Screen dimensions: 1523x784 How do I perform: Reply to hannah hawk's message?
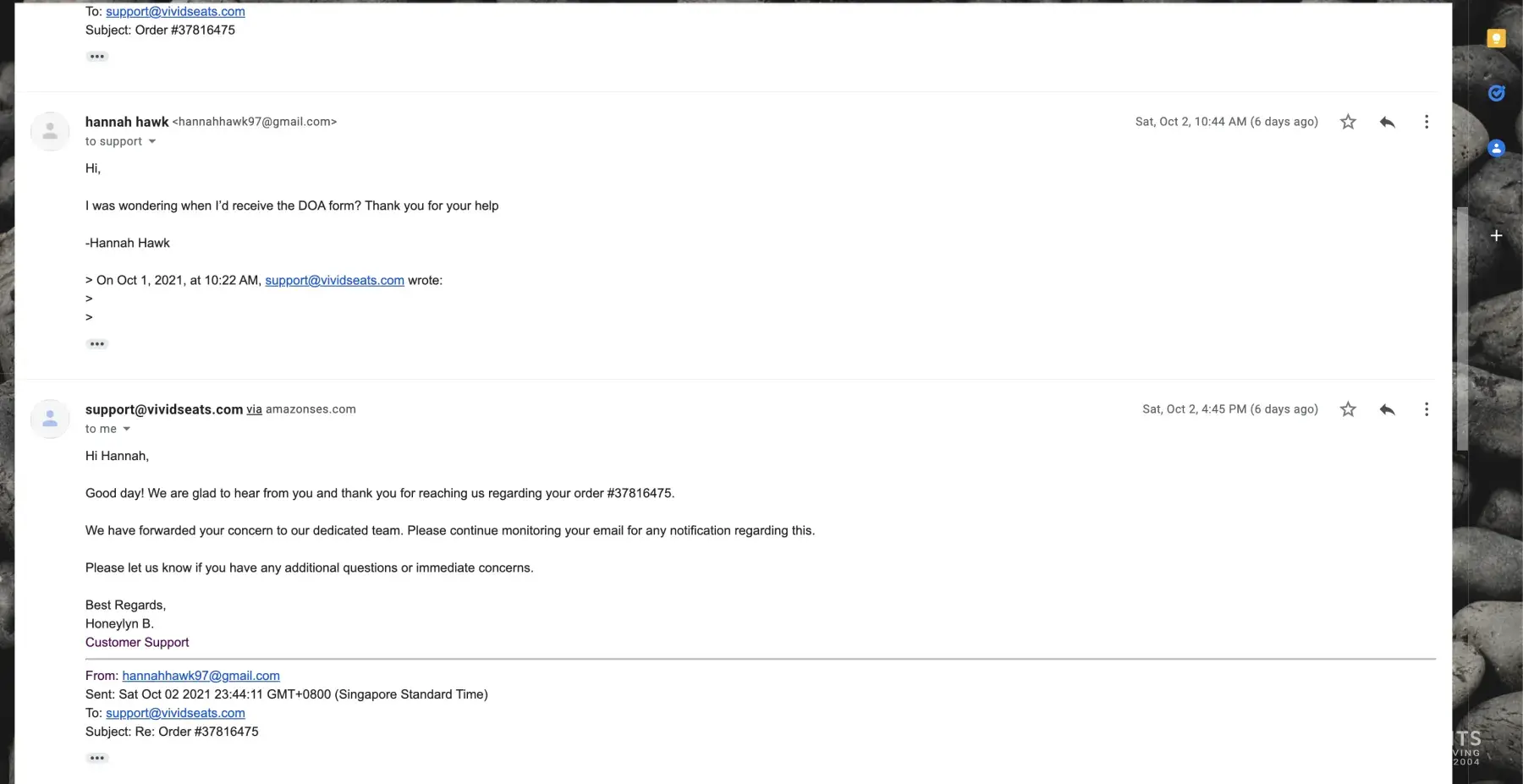tap(1387, 122)
